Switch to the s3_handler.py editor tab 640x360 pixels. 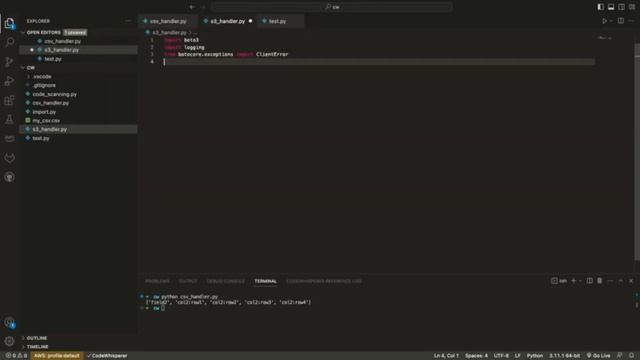click(227, 21)
